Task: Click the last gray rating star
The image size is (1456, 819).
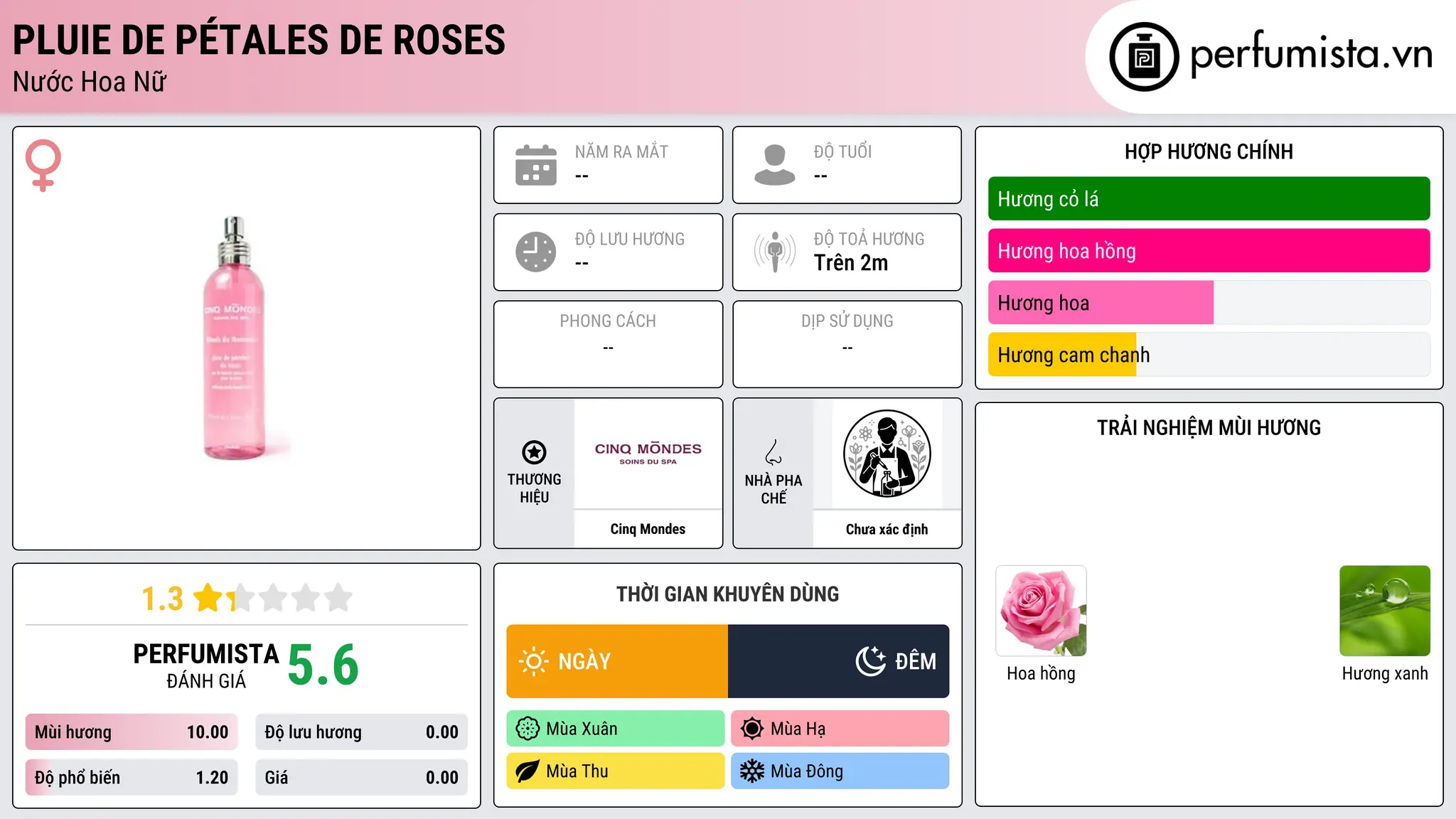Action: tap(338, 598)
